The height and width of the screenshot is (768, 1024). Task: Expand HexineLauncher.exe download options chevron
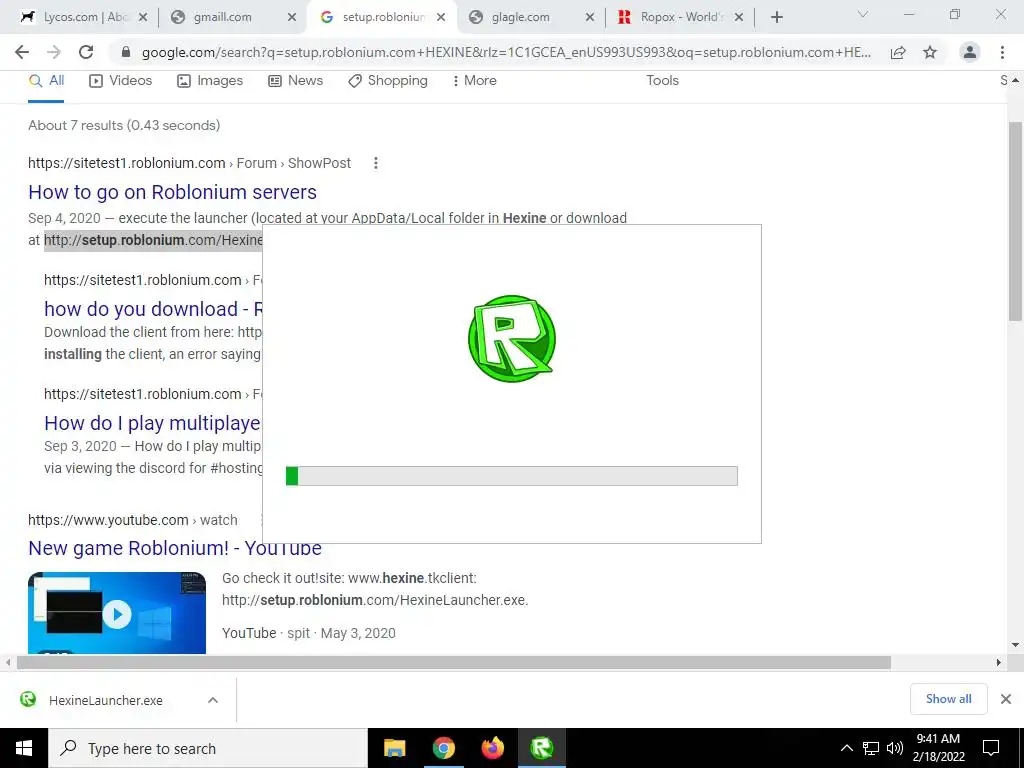[213, 700]
